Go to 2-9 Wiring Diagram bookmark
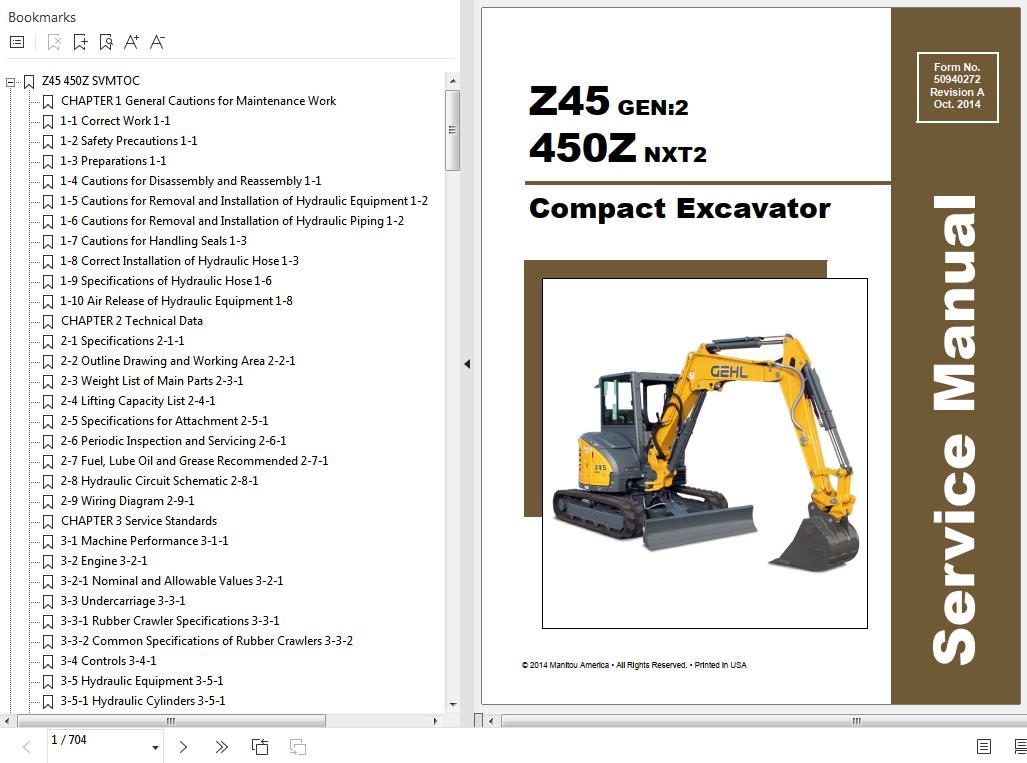Viewport: 1027px width, 763px height. coord(127,501)
